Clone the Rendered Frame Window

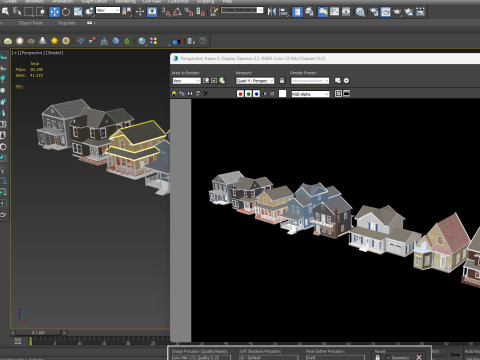point(190,94)
